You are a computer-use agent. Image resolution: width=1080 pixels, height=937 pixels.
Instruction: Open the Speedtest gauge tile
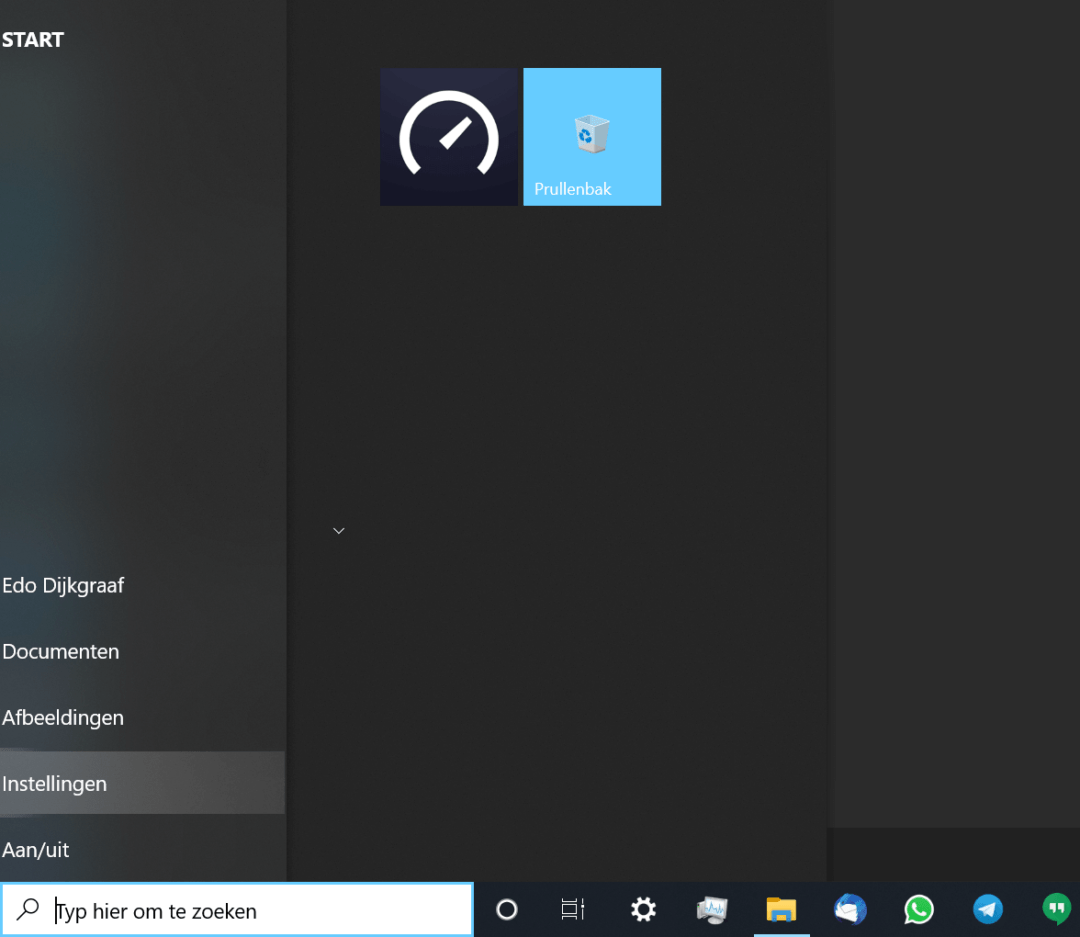(x=449, y=137)
